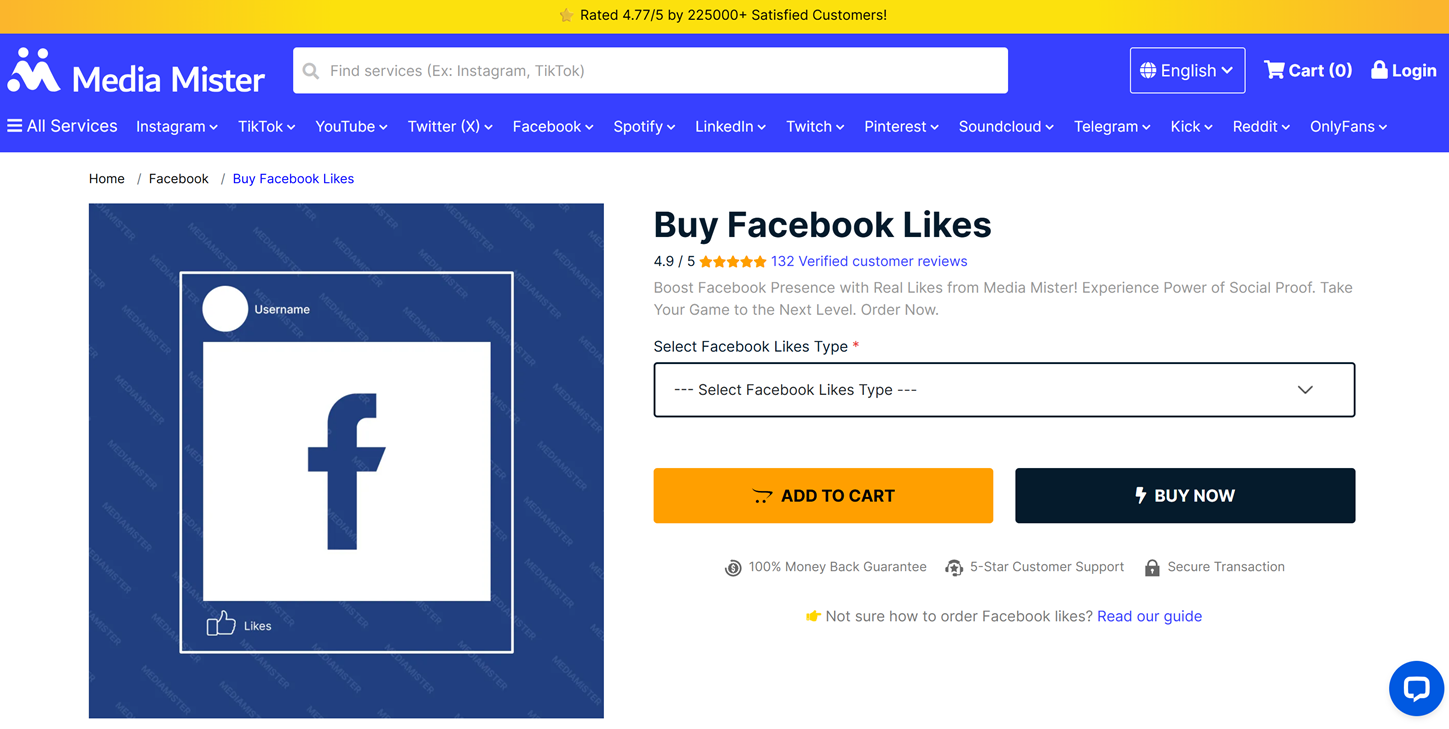Screen dimensions: 1449x729
Task: Click the shopping cart icon
Action: point(1274,70)
